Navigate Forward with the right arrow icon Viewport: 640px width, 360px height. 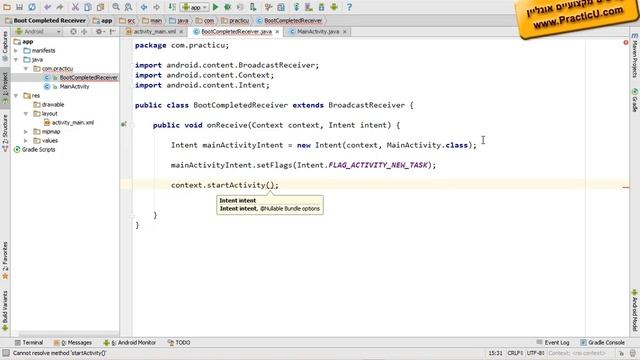pos(156,7)
